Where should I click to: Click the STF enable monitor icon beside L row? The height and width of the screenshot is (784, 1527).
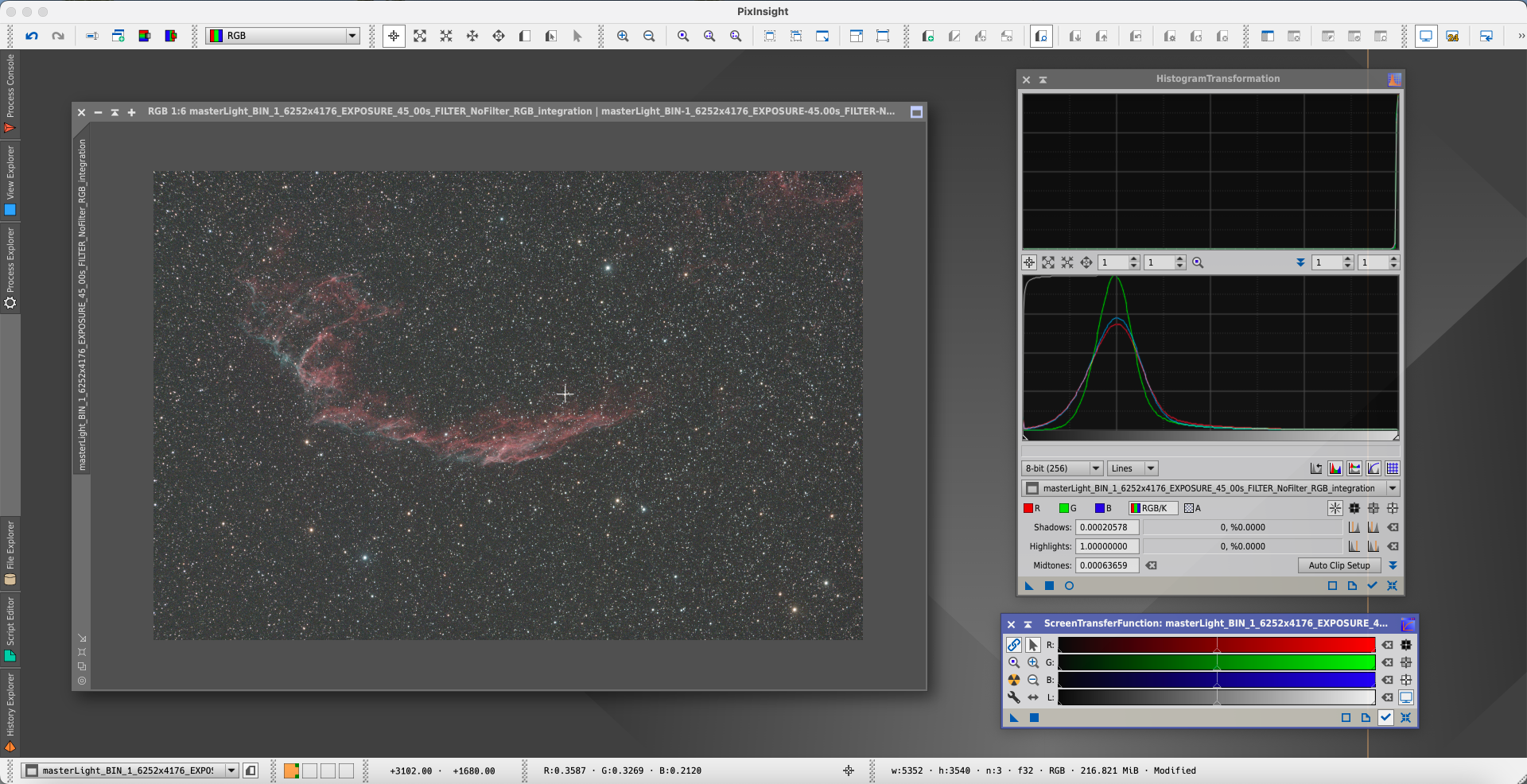click(x=1406, y=697)
